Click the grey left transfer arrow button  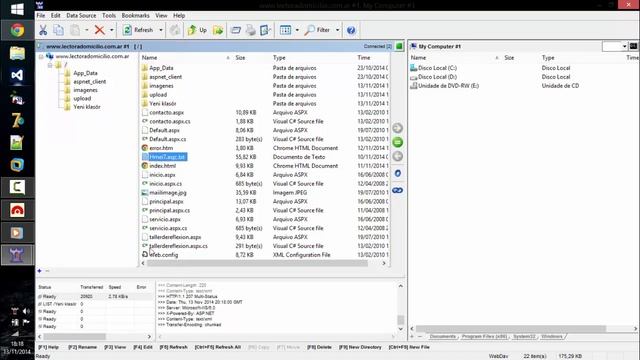tap(398, 156)
